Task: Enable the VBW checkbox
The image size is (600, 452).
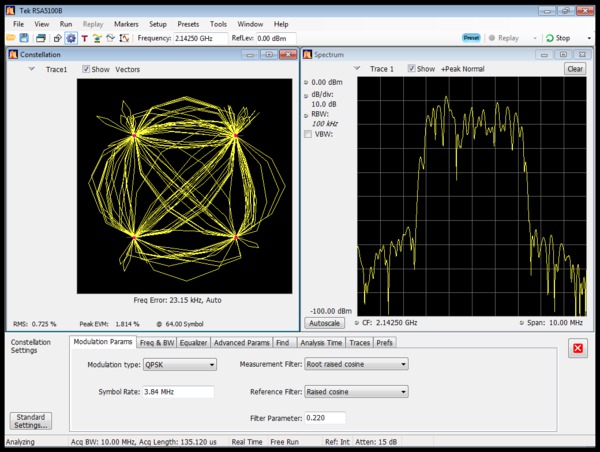Action: 308,134
